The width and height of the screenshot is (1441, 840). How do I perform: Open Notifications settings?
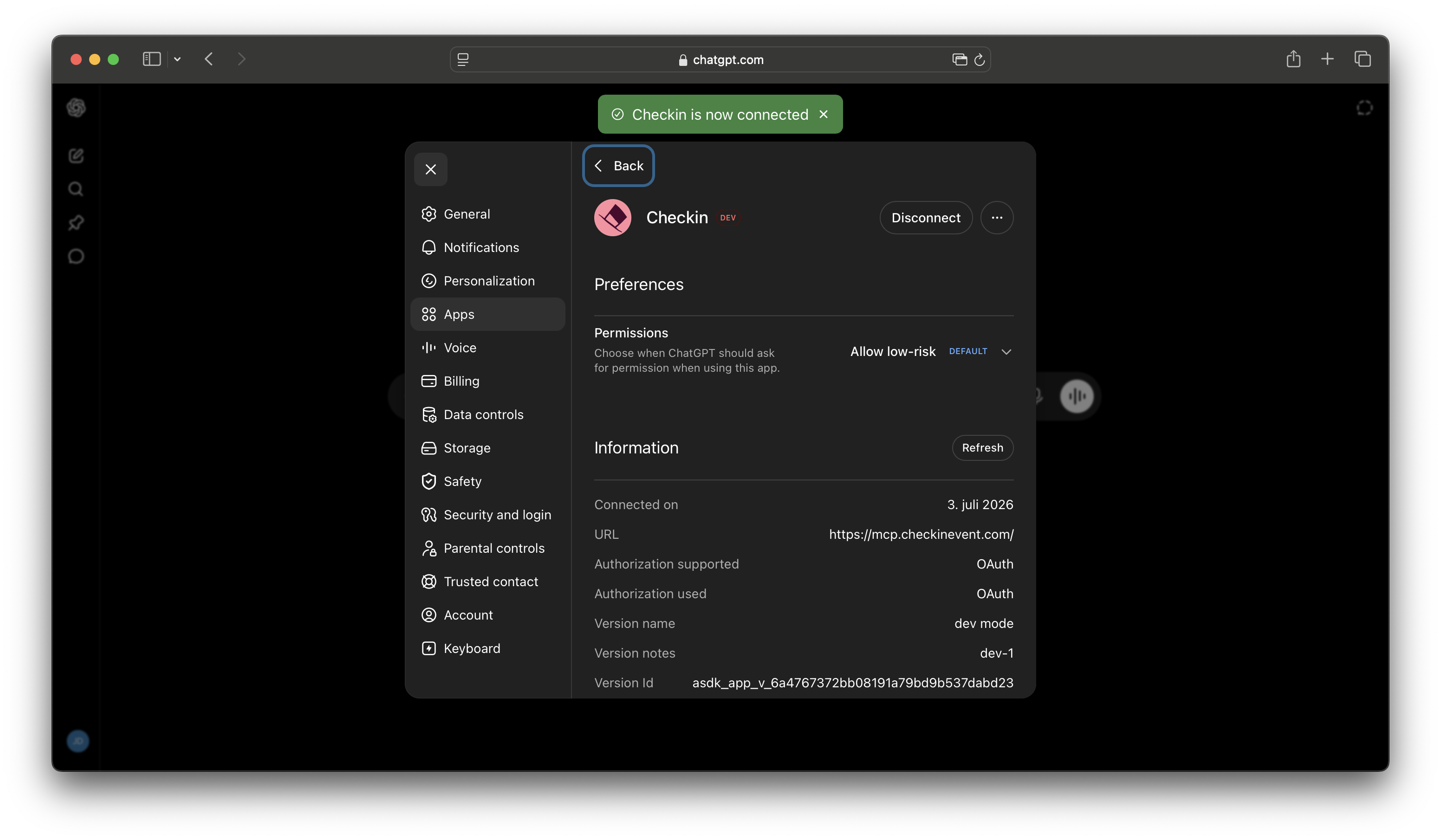[488, 247]
